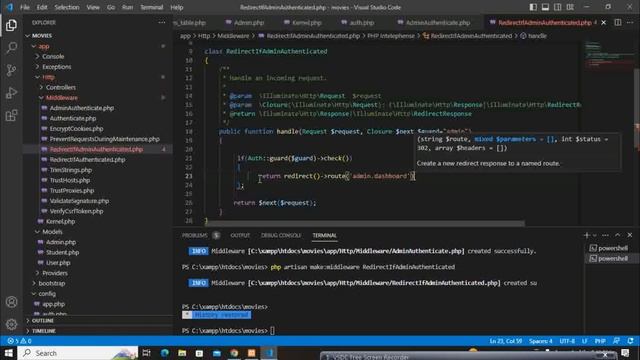
Task: Open terminal panel more actions
Action: (605, 235)
